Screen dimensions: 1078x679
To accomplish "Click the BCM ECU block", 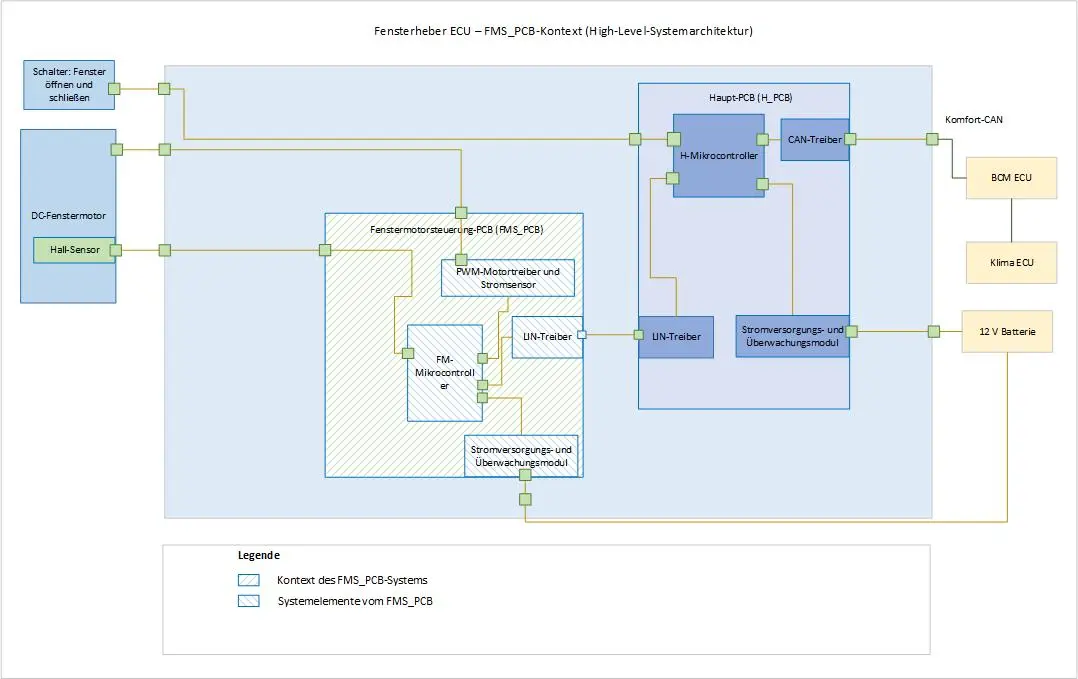I will [1011, 178].
